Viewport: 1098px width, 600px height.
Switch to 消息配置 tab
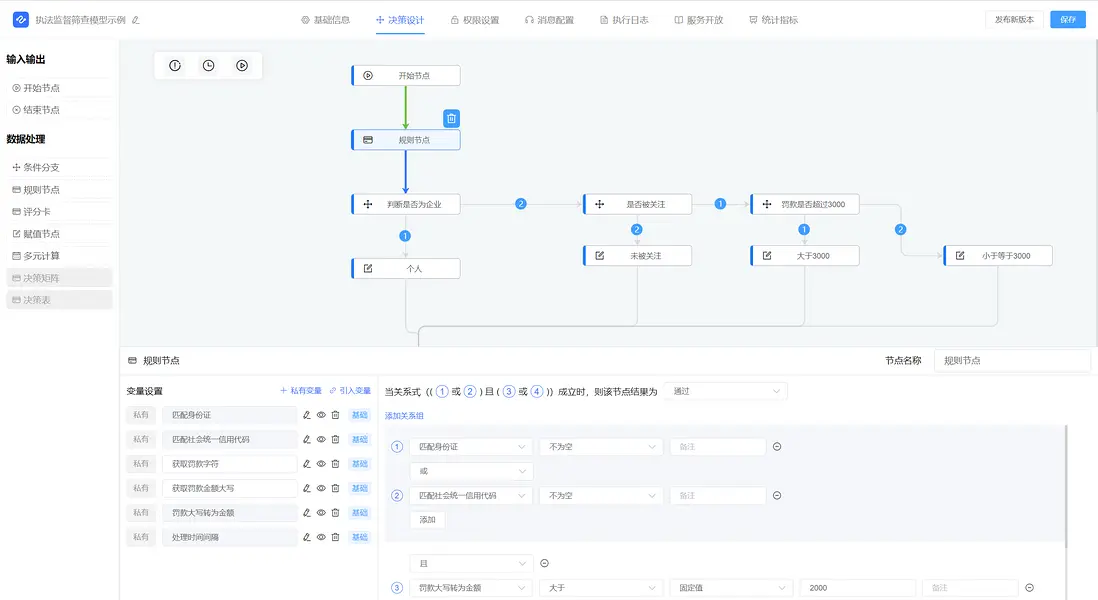pos(549,20)
